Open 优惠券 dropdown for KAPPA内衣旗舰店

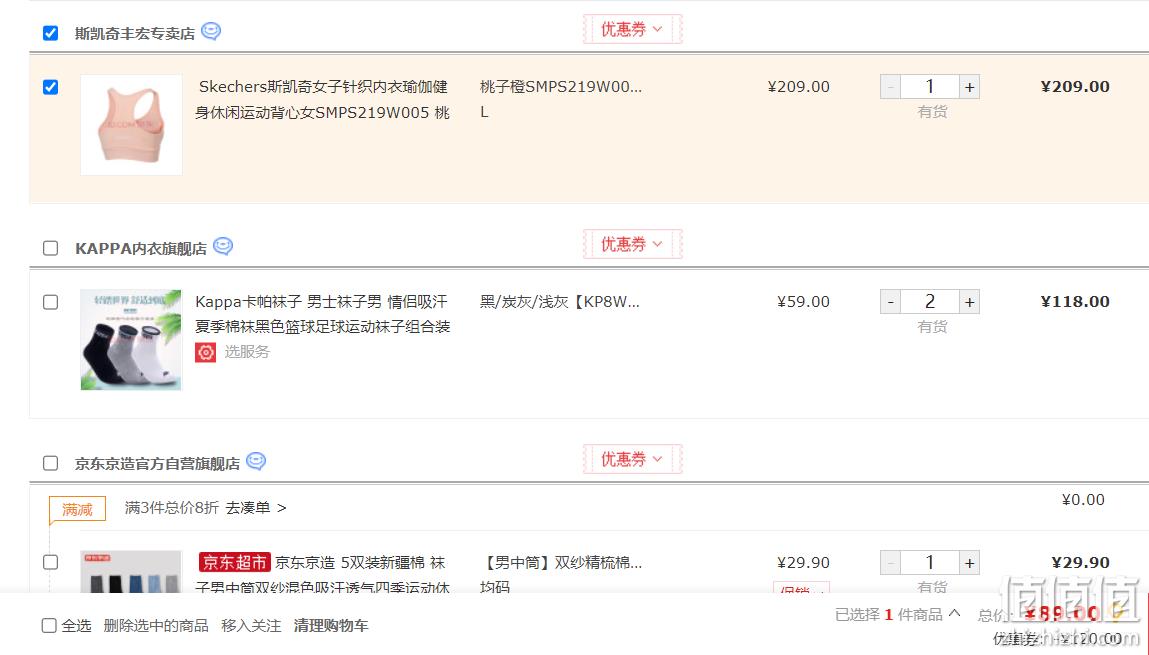click(x=632, y=244)
